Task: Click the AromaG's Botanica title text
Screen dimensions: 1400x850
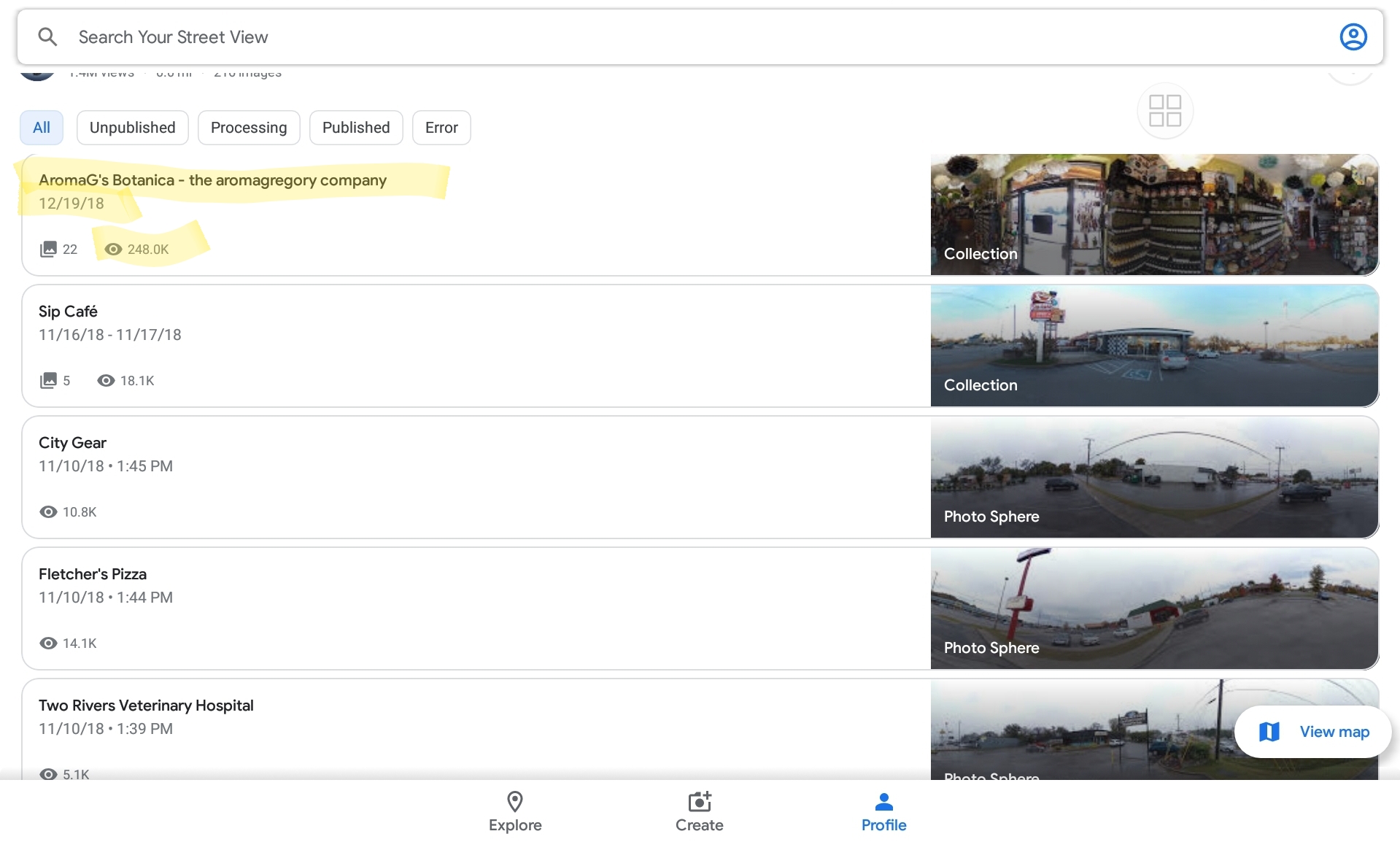Action: (212, 180)
